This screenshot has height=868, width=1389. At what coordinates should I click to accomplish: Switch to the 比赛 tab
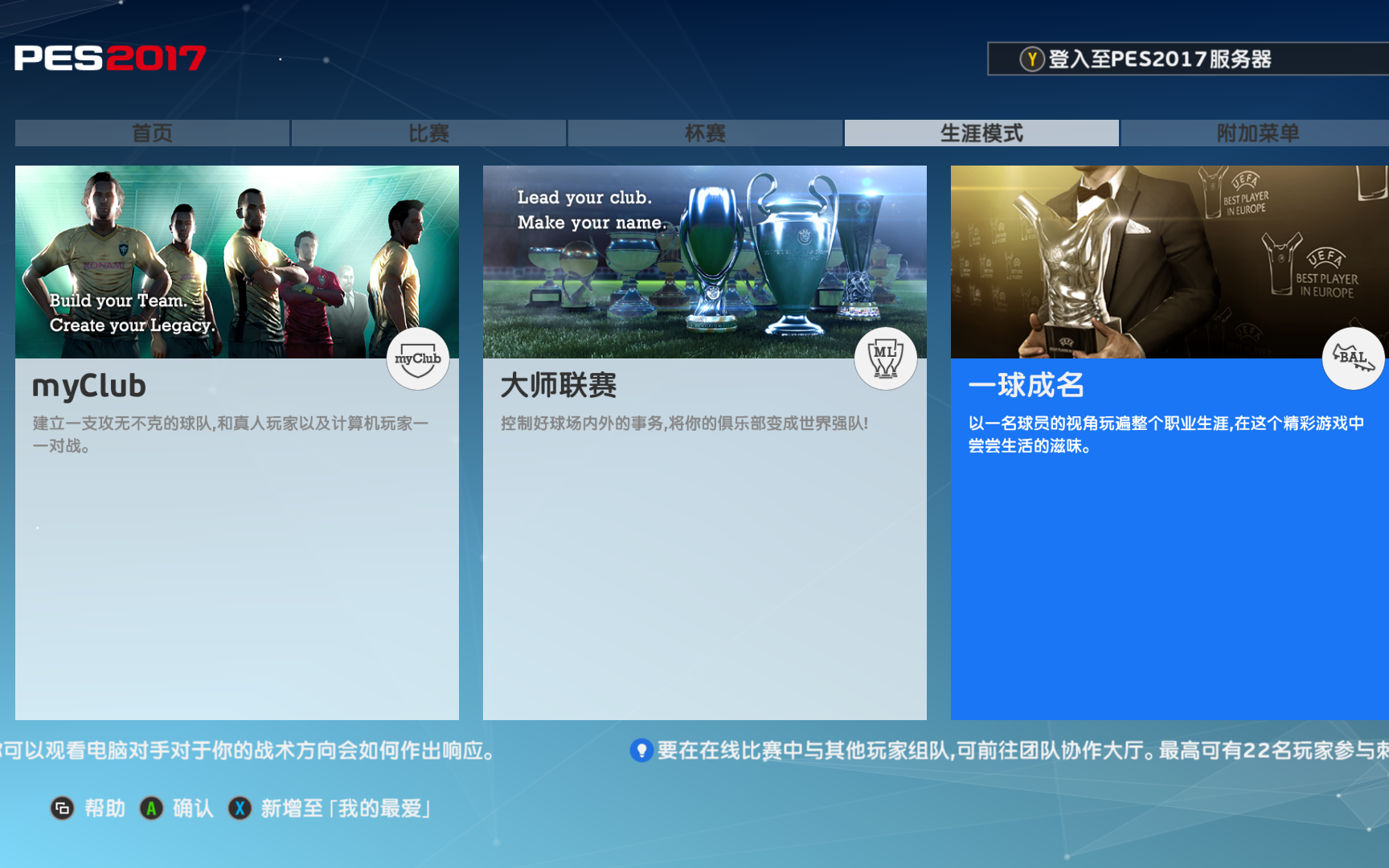(428, 133)
